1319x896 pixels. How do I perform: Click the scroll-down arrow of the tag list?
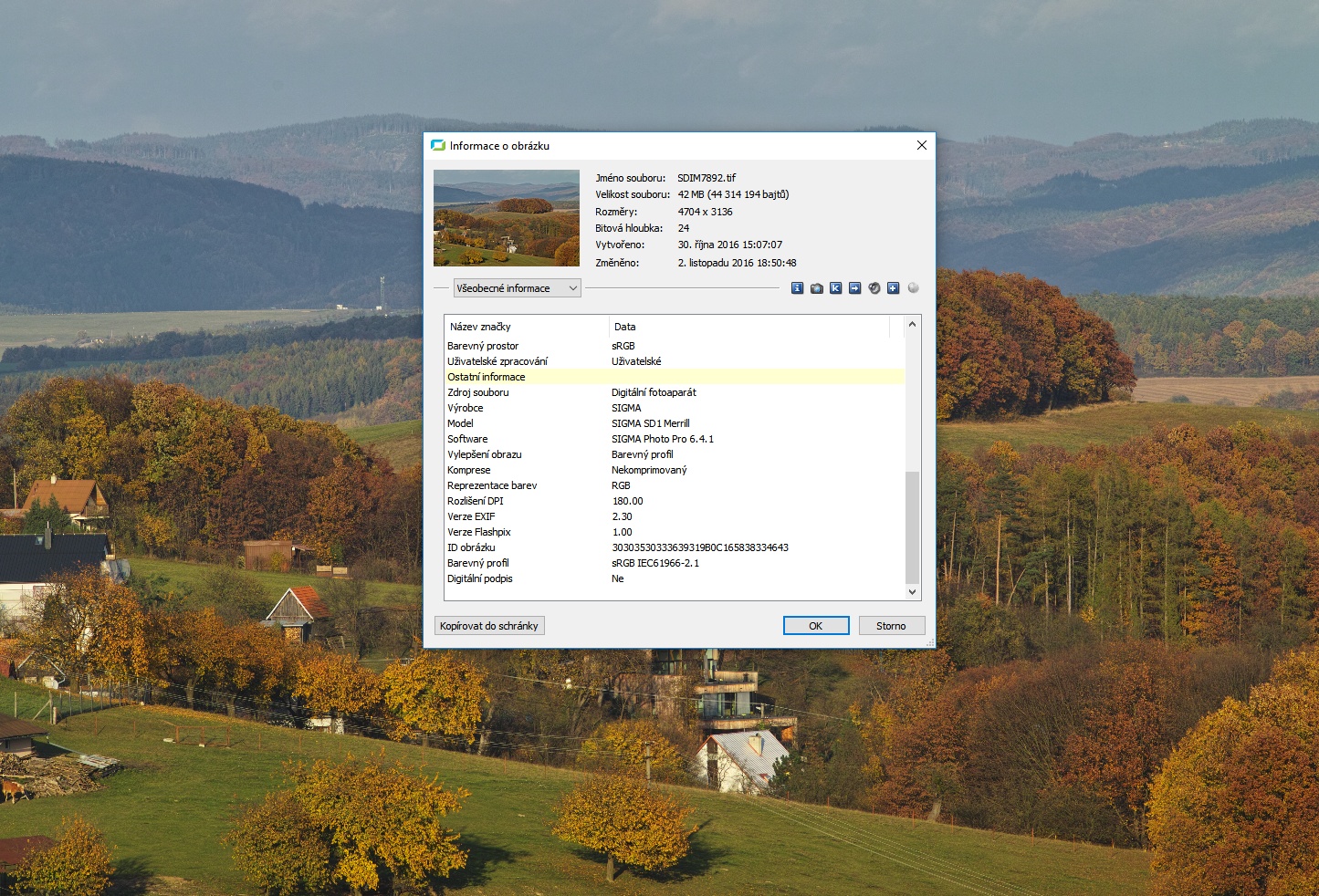[912, 592]
